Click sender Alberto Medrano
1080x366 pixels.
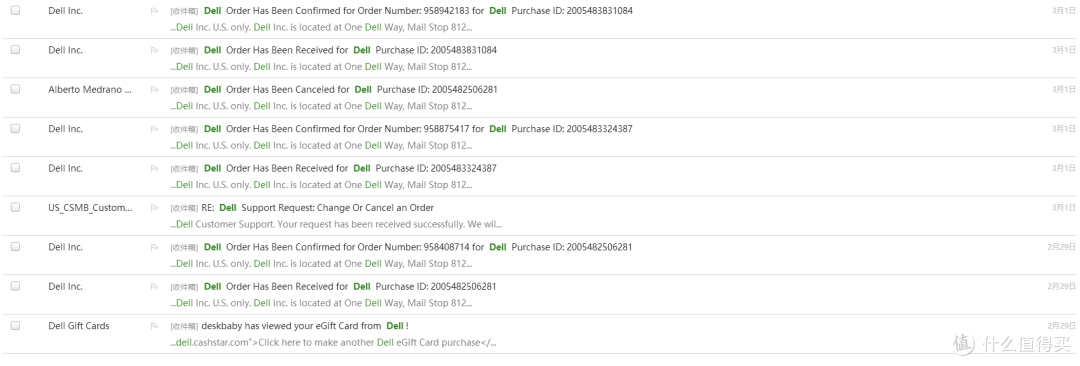point(90,90)
